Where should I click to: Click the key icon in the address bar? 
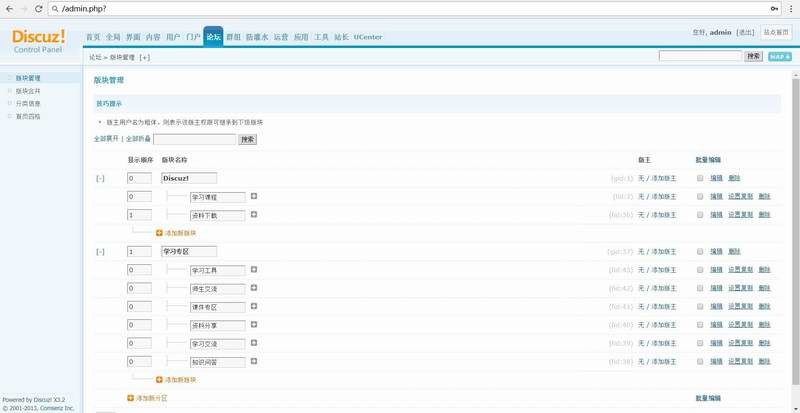click(774, 9)
